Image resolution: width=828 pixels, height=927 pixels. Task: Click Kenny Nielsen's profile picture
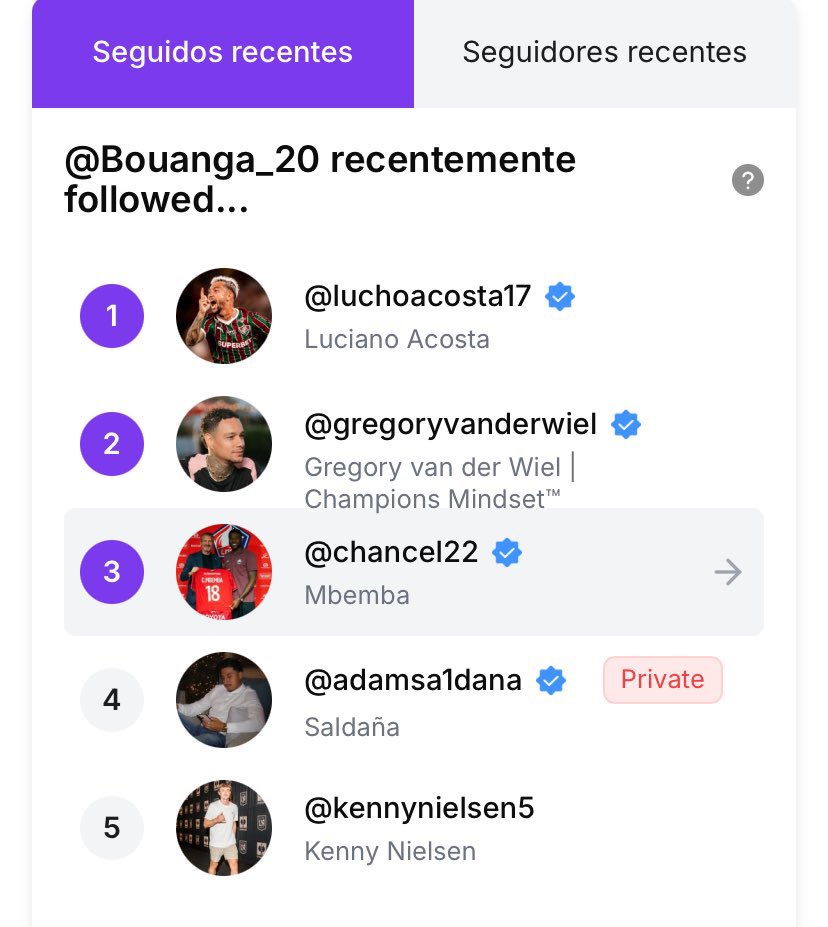pos(224,828)
